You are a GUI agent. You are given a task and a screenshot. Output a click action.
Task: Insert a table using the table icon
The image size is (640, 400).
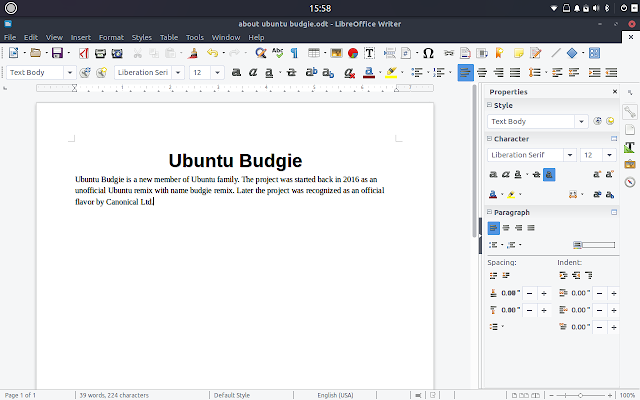click(x=314, y=53)
